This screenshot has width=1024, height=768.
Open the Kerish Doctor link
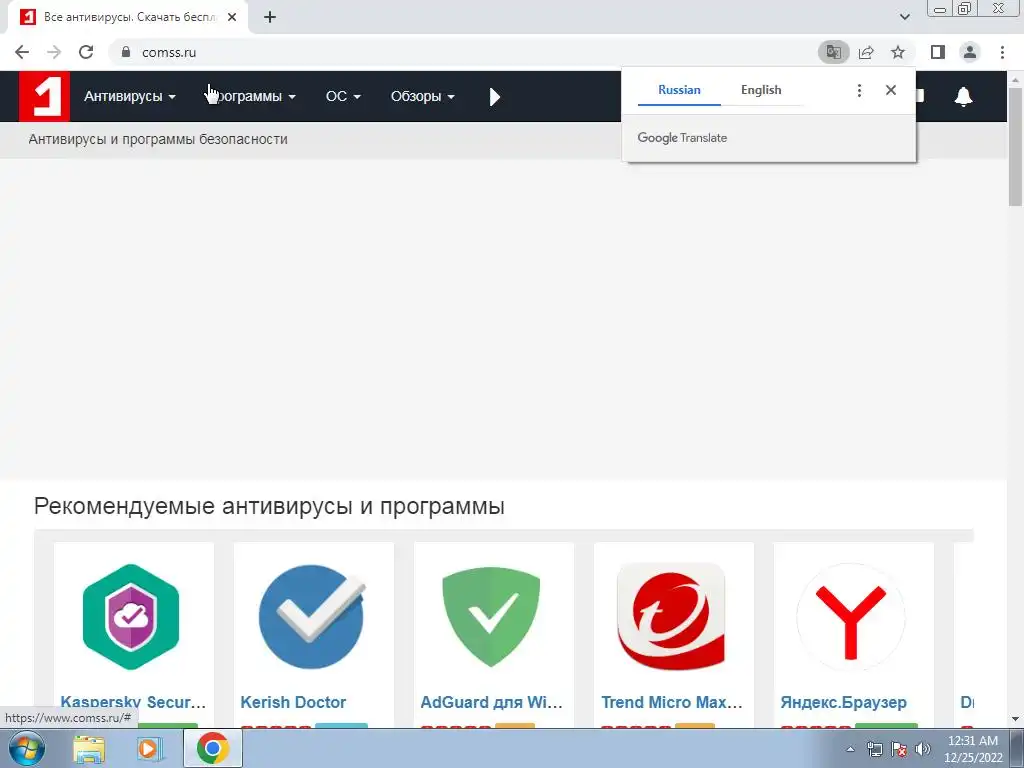coord(293,702)
